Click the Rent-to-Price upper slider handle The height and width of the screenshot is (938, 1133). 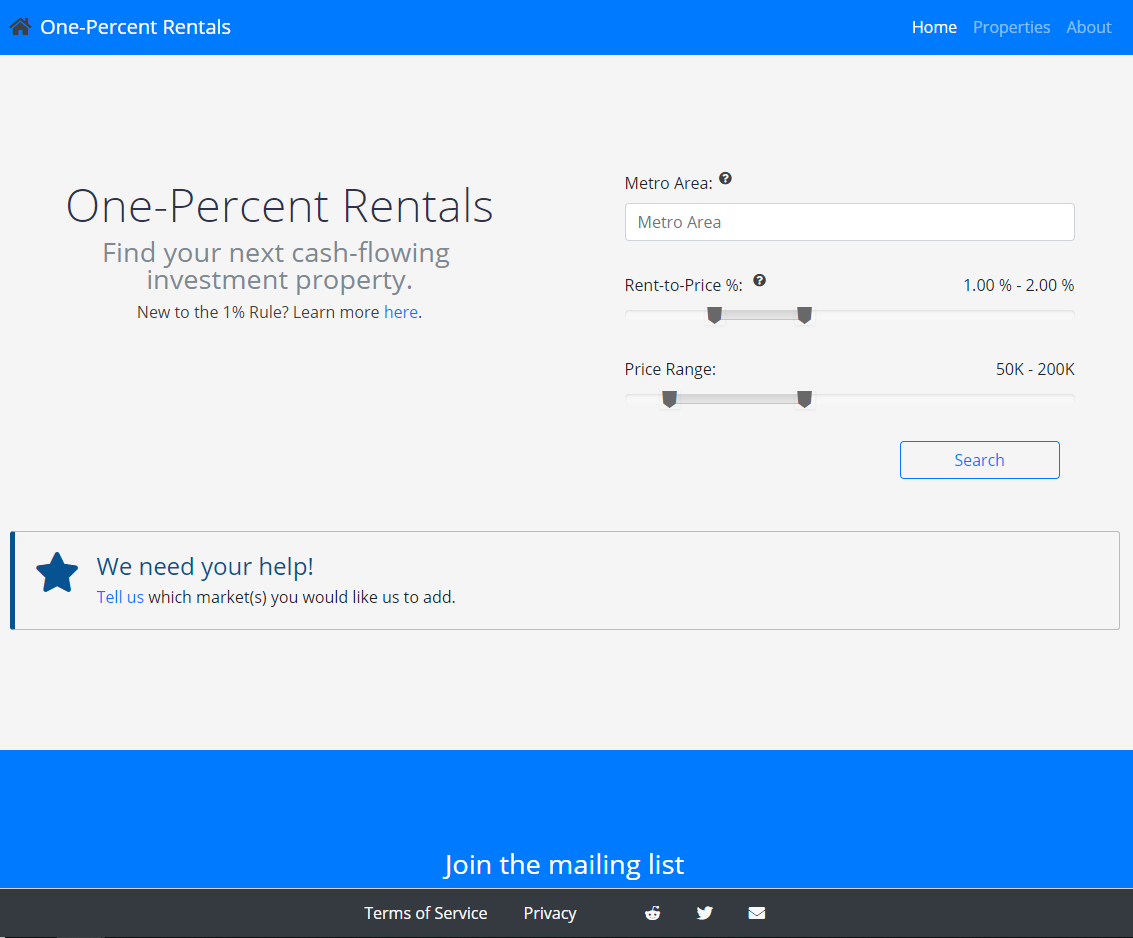[804, 315]
